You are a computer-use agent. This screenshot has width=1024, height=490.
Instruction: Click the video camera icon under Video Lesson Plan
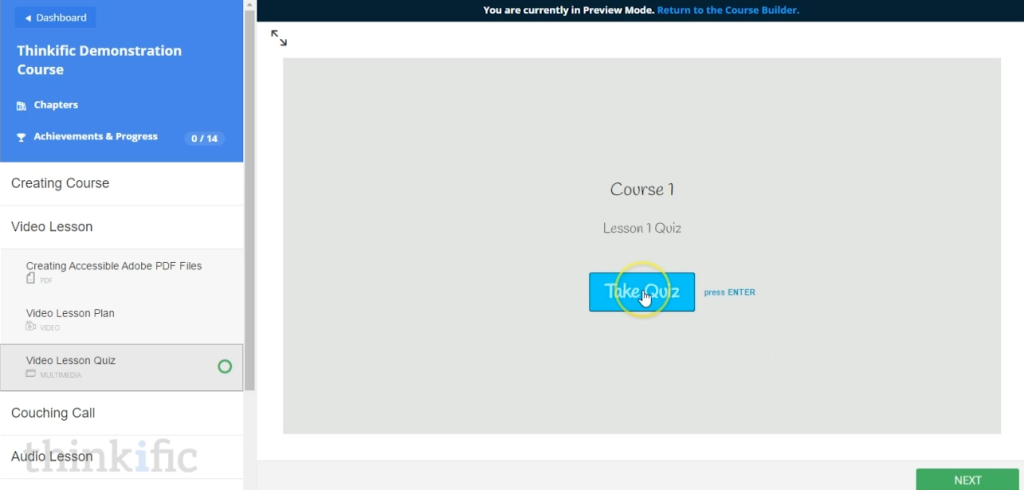pyautogui.click(x=31, y=326)
